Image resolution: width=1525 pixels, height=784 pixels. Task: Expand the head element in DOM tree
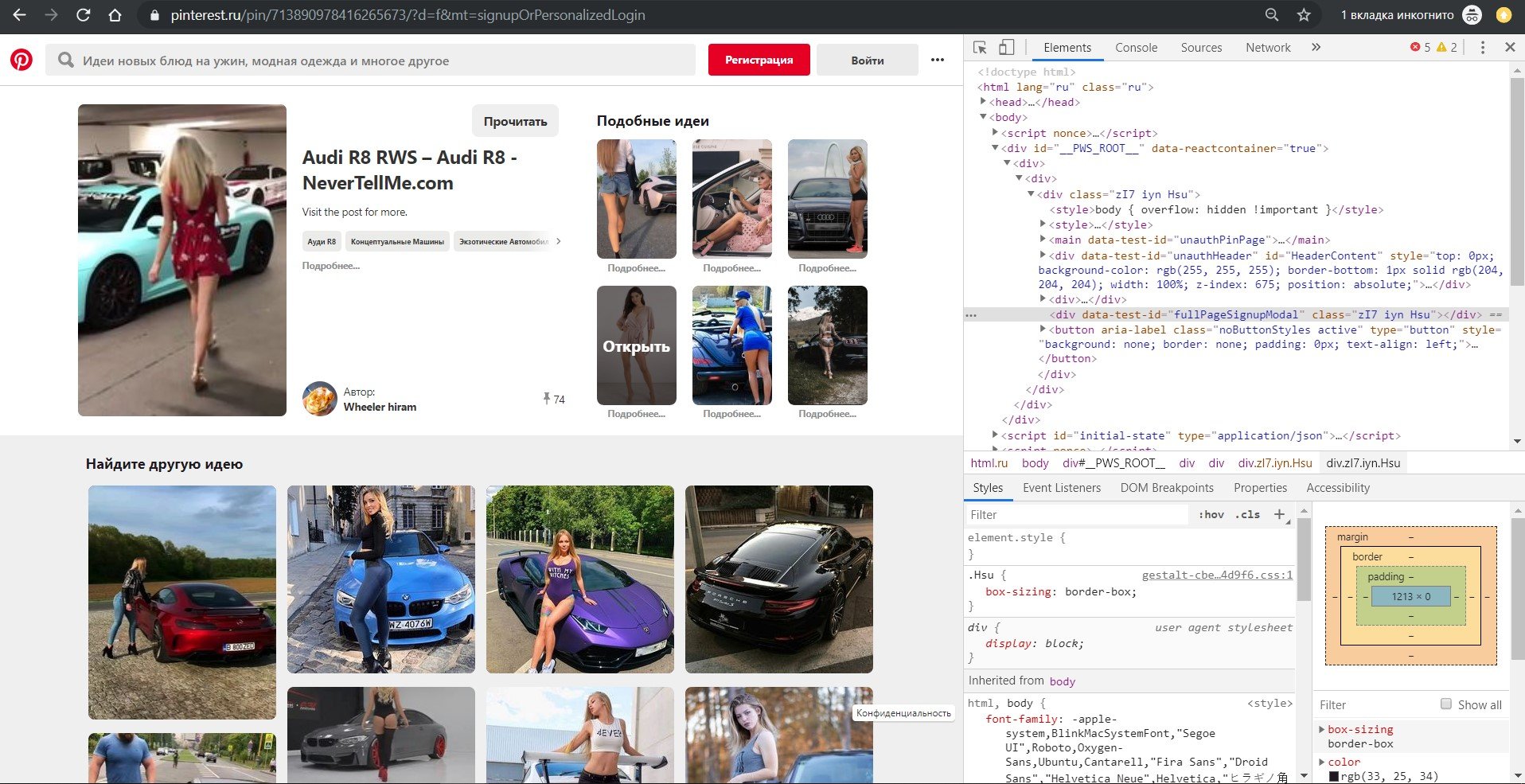984,102
